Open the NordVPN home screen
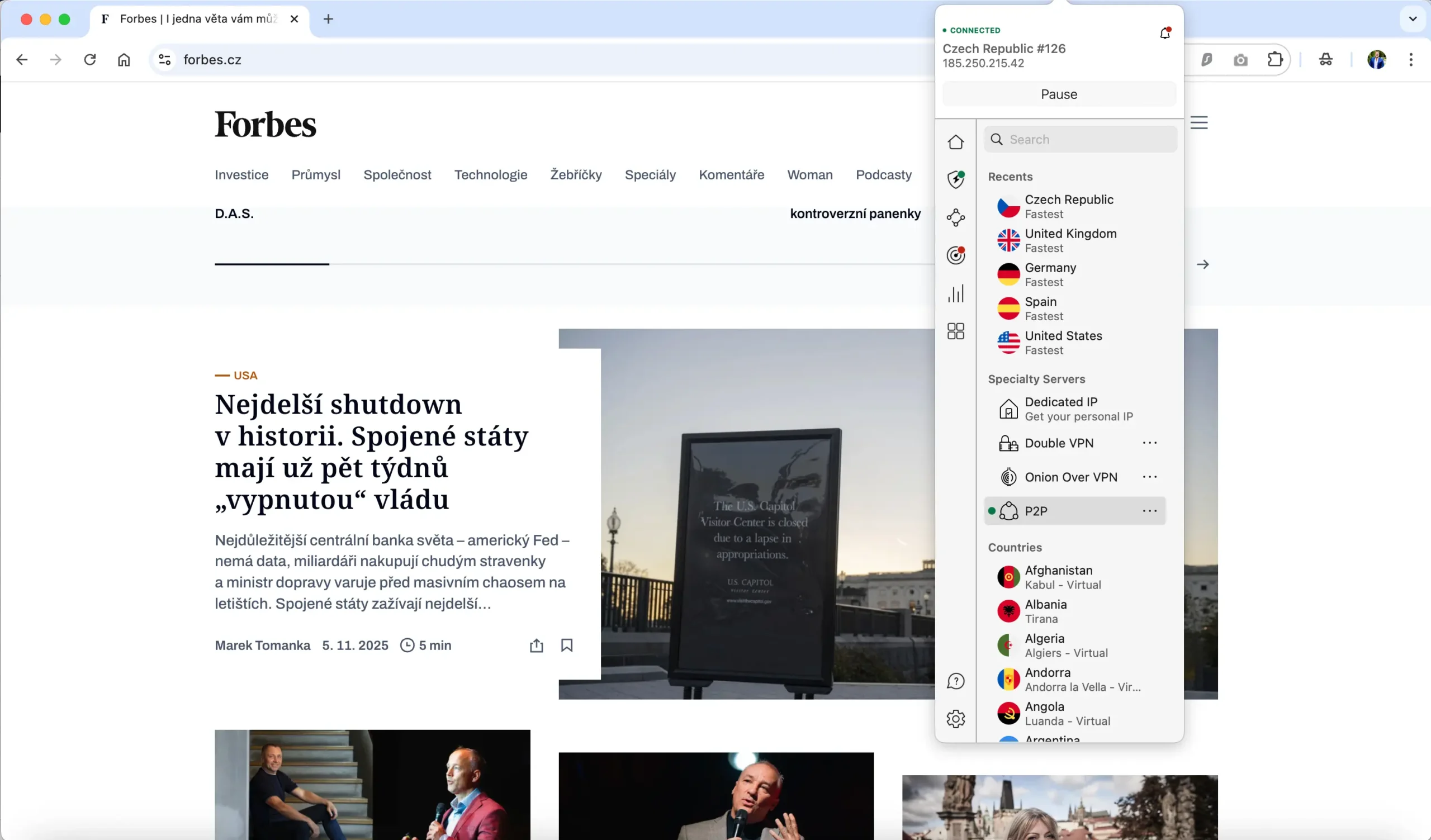This screenshot has height=840, width=1431. click(x=956, y=141)
